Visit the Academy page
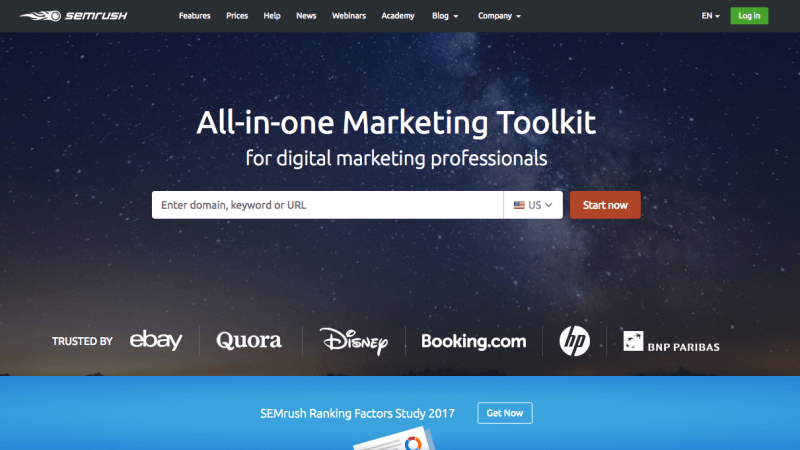This screenshot has width=800, height=450. [398, 16]
